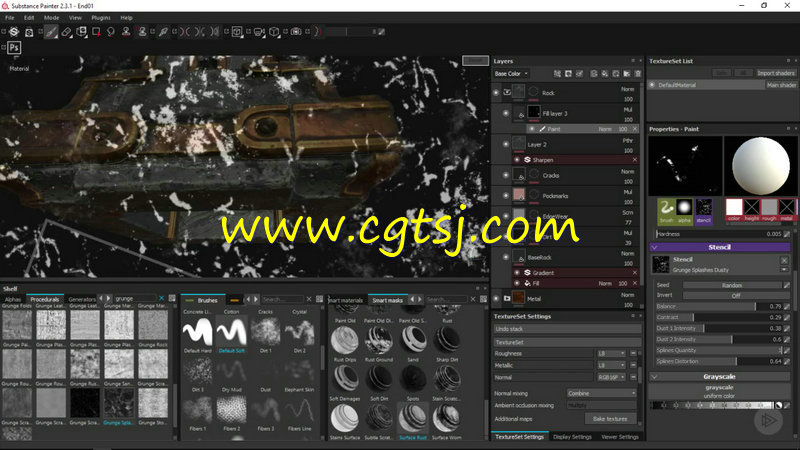Add a folder from Layers toolbar
Screen dimensions: 800x450
tap(627, 73)
